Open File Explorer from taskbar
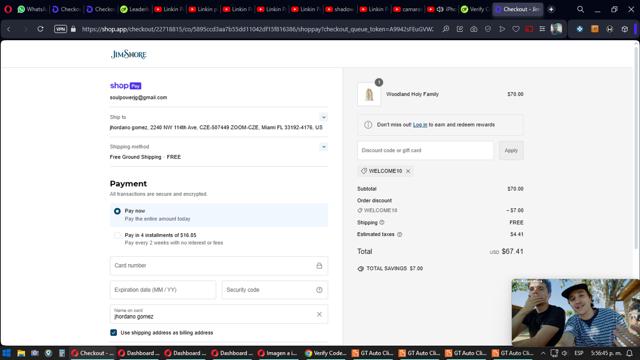 (x=21, y=353)
